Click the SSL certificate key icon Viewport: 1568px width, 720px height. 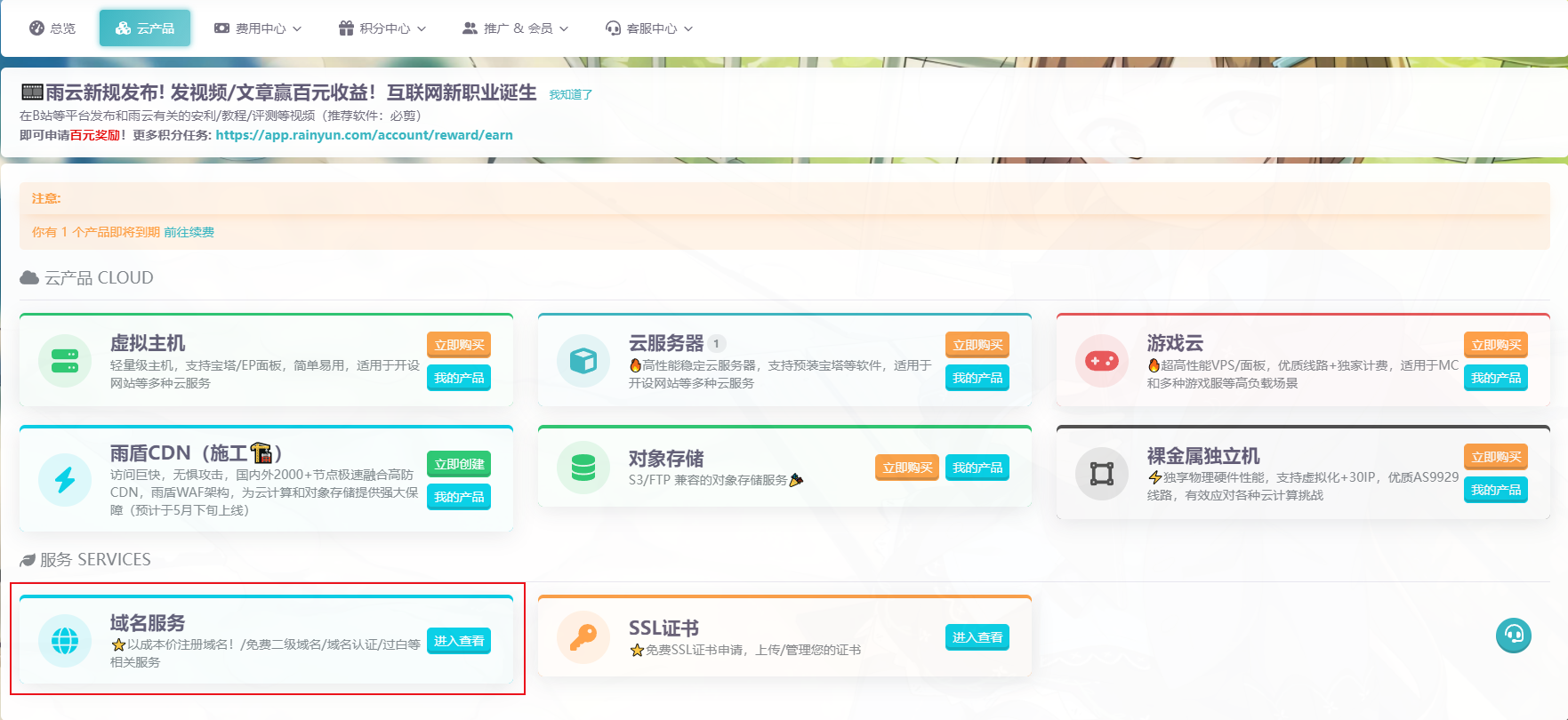pos(583,637)
